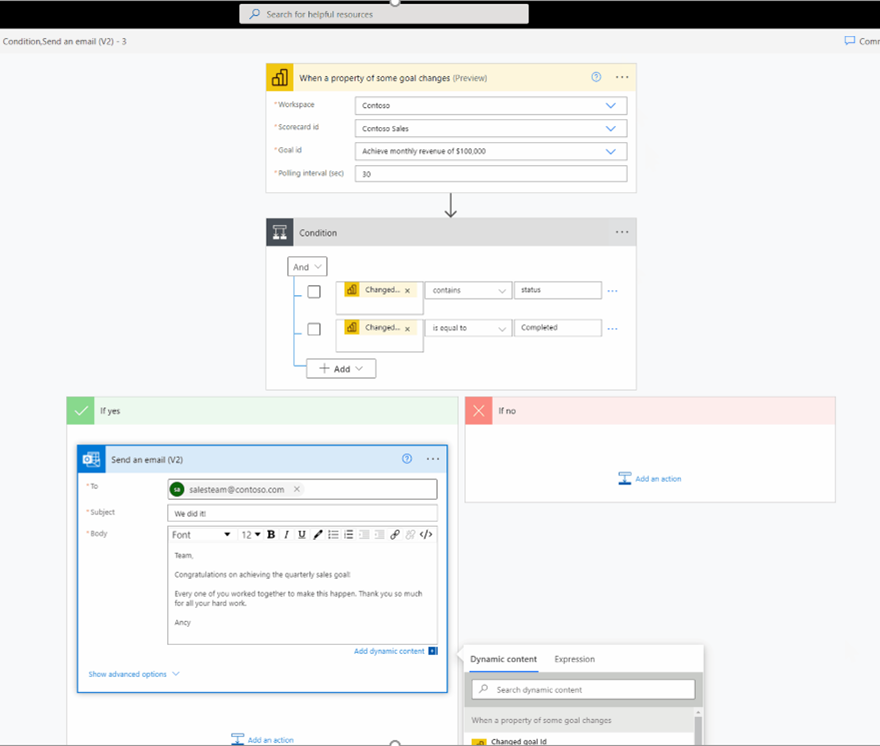The image size is (880, 746).
Task: Insert a hyperlink in email body
Action: (x=395, y=534)
